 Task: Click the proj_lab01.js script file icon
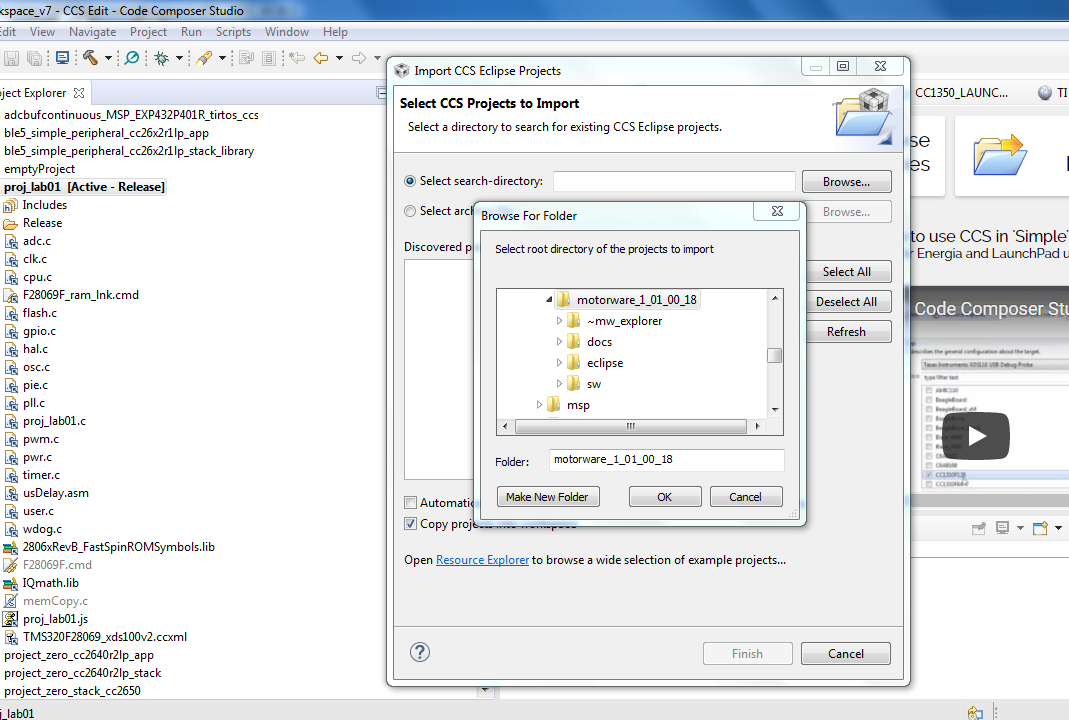pyautogui.click(x=11, y=619)
